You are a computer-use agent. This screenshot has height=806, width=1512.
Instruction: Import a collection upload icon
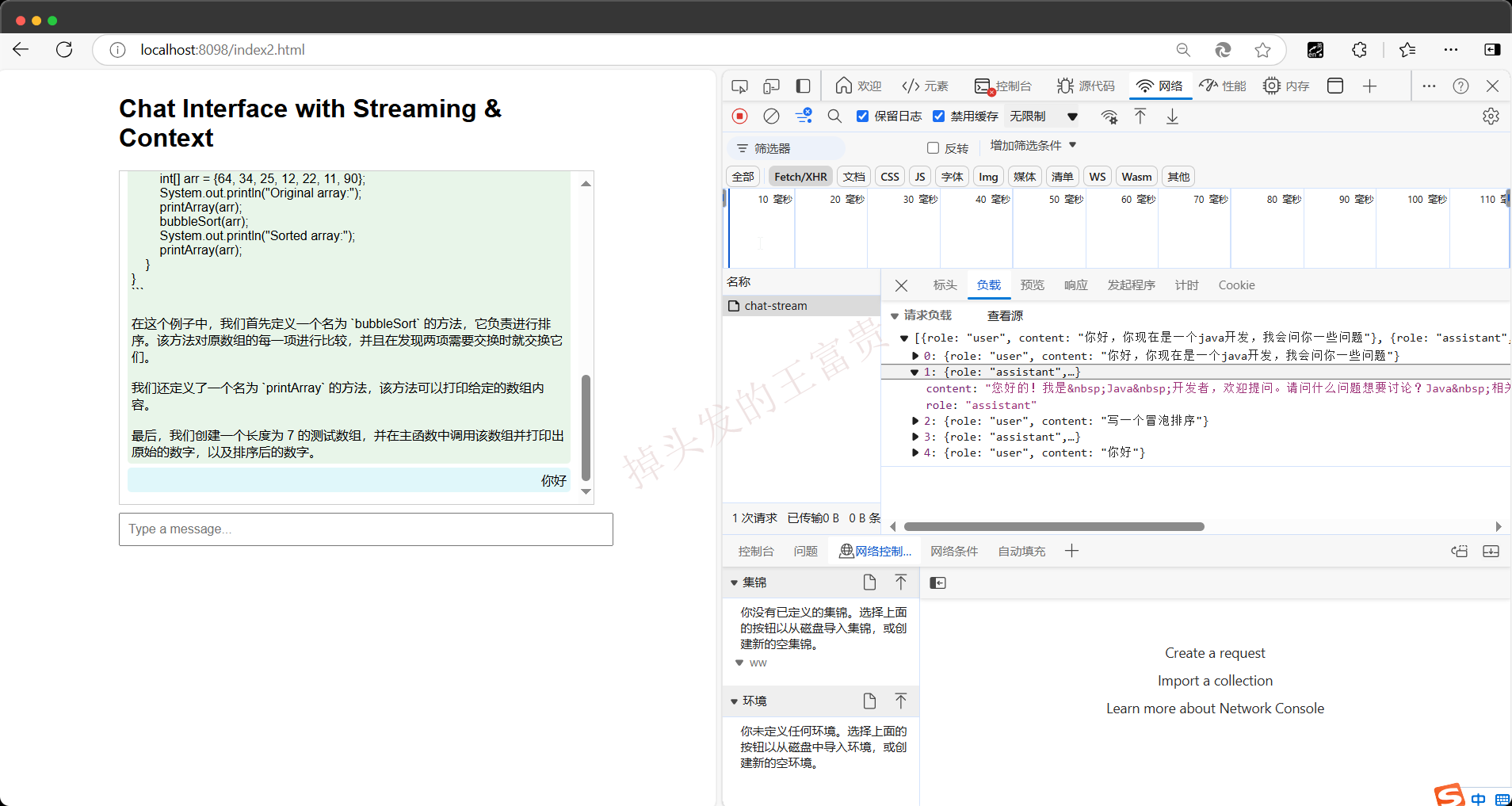click(x=901, y=583)
